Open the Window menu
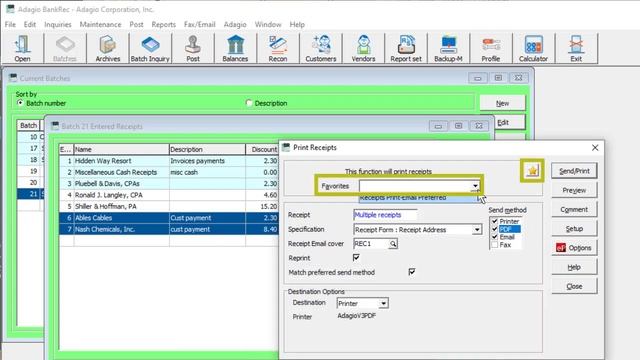The width and height of the screenshot is (640, 360). pyautogui.click(x=268, y=24)
